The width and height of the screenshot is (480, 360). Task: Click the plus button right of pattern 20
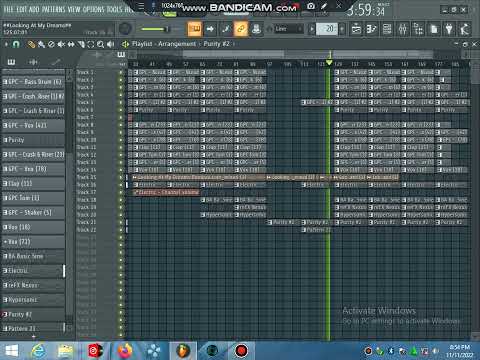(x=342, y=29)
